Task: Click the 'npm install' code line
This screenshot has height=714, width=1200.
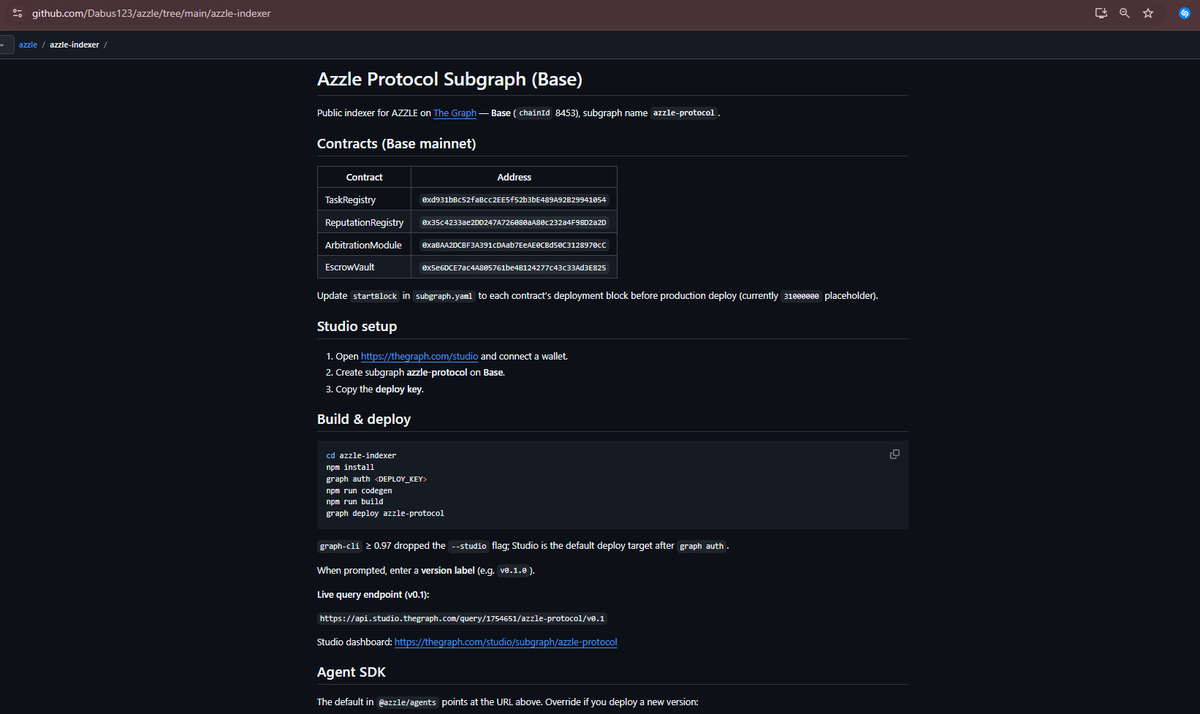Action: pos(350,467)
